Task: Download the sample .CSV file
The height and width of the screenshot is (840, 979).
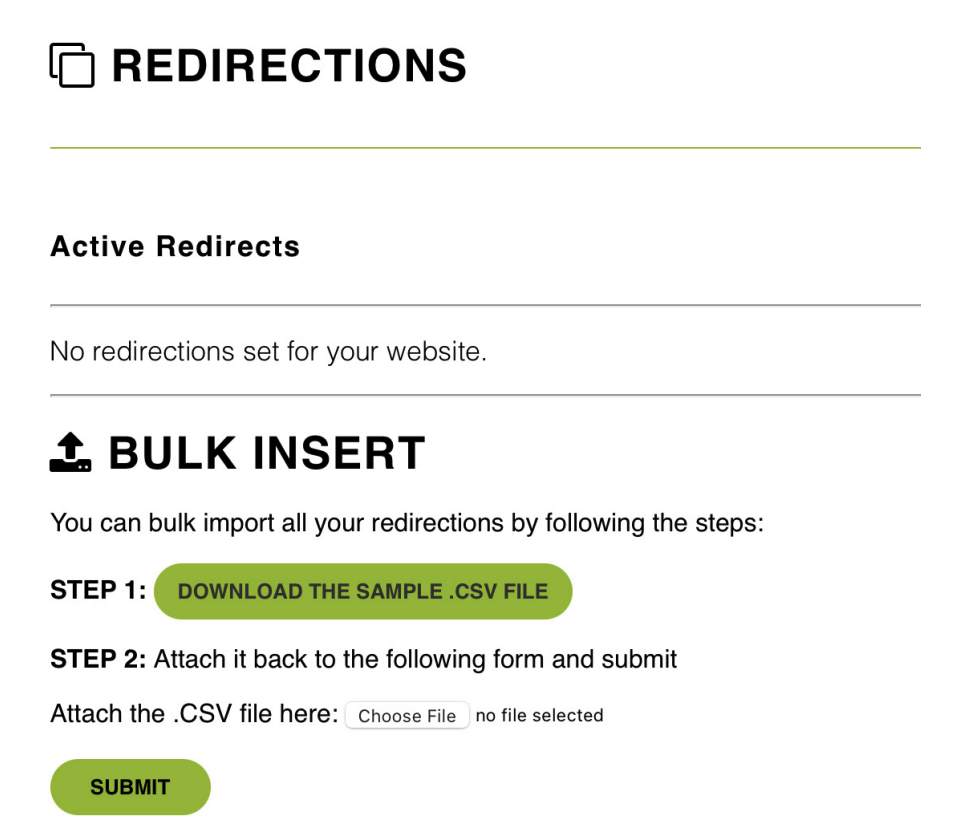Action: point(363,591)
